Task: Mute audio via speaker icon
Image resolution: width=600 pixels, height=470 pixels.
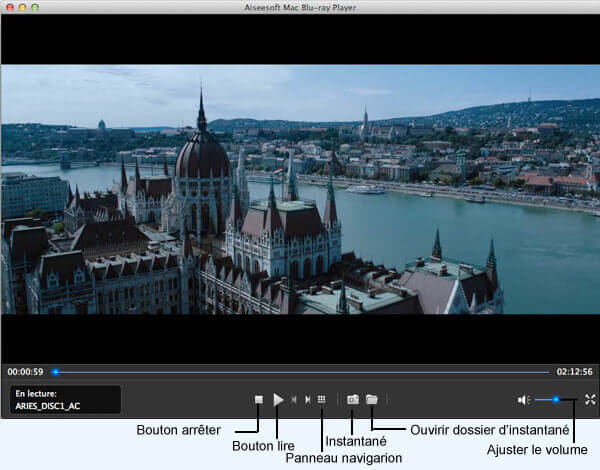Action: tap(522, 400)
